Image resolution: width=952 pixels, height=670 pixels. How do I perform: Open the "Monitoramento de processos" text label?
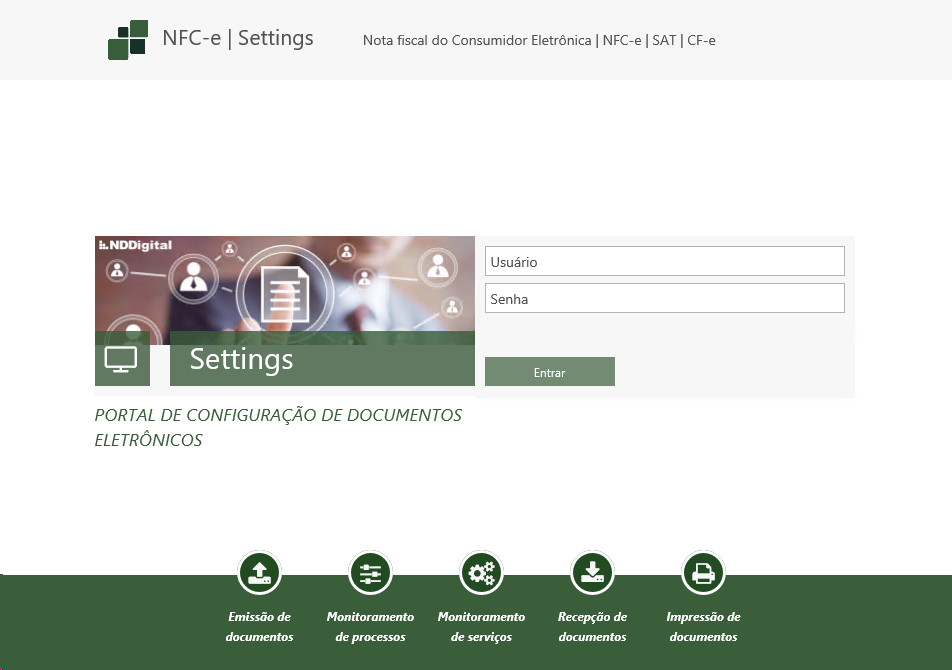click(370, 627)
